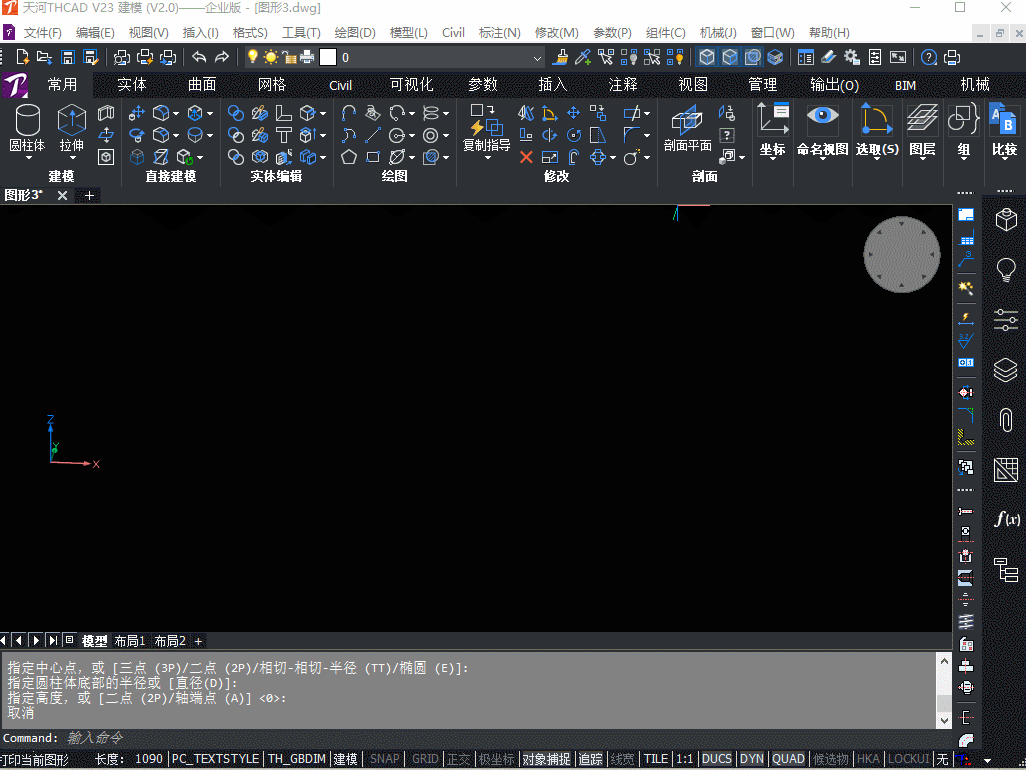Toggle 正交 ortho mode in status bar

click(x=458, y=759)
